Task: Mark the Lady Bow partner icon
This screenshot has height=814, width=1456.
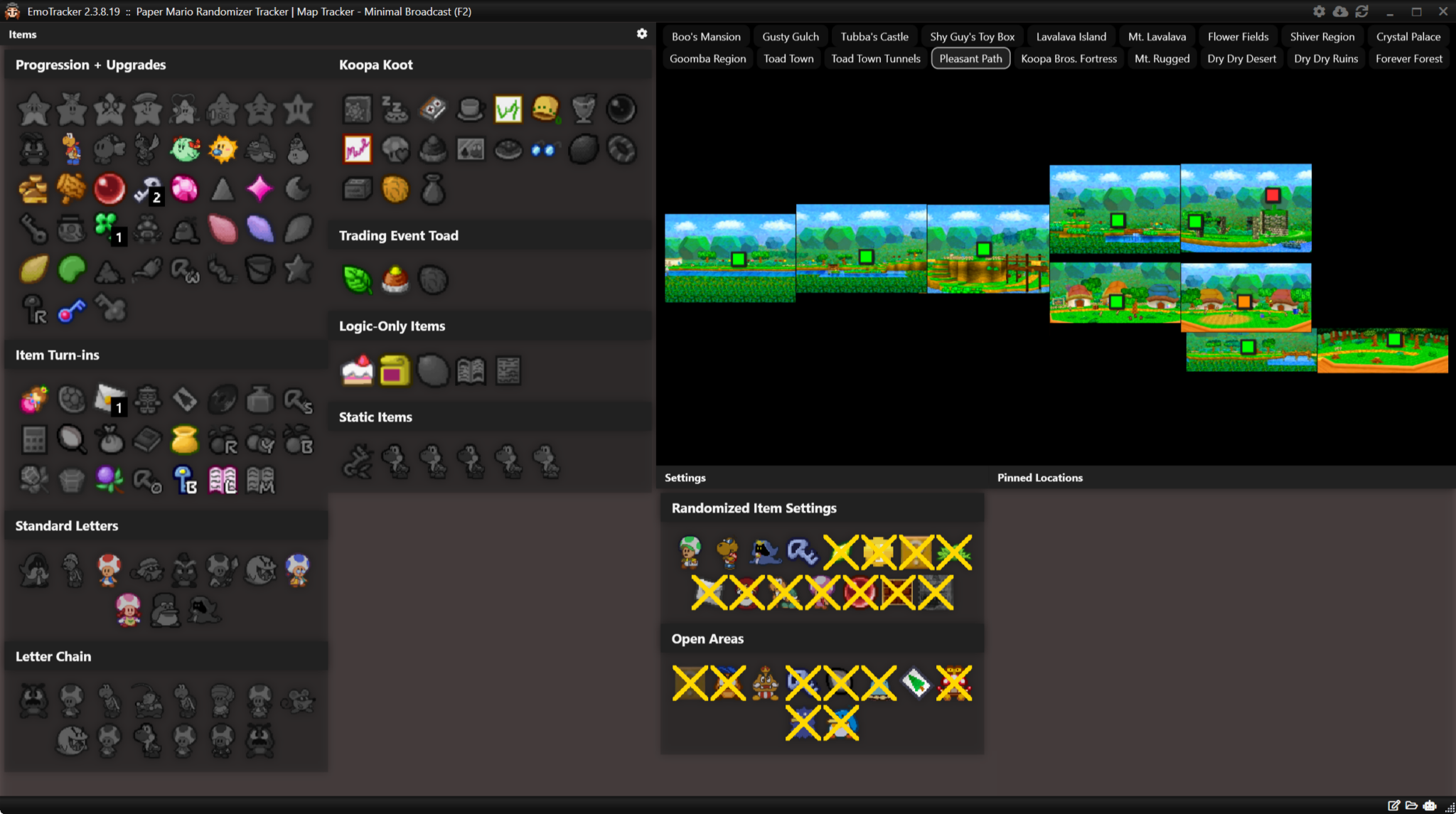Action: pyautogui.click(x=185, y=149)
